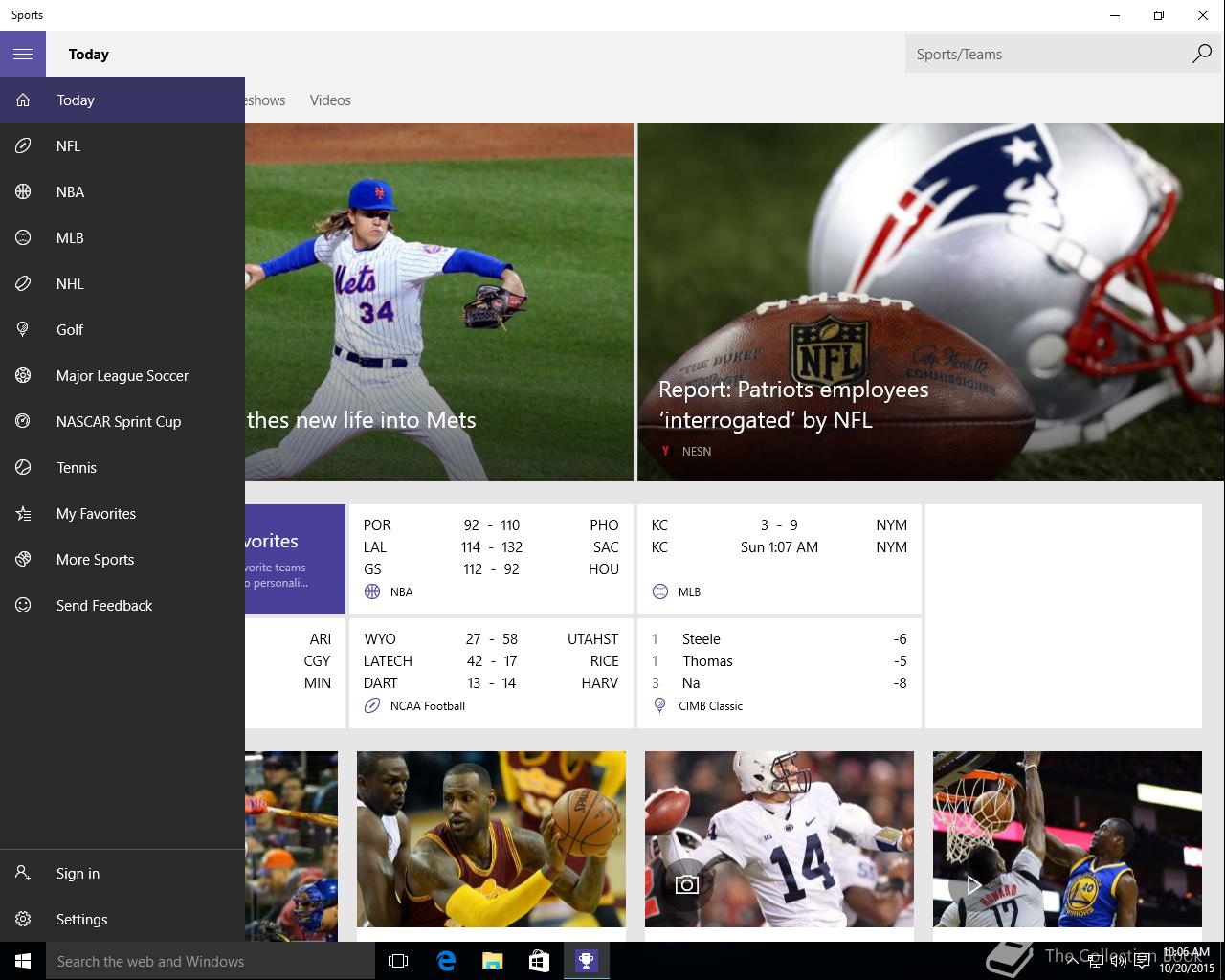
Task: Click Sign in label
Action: coord(78,873)
